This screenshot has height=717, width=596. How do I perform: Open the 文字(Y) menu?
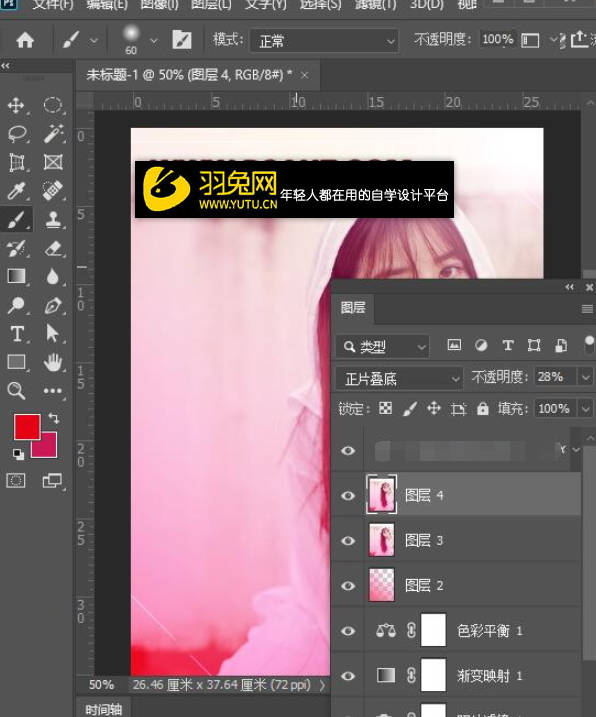click(266, 5)
